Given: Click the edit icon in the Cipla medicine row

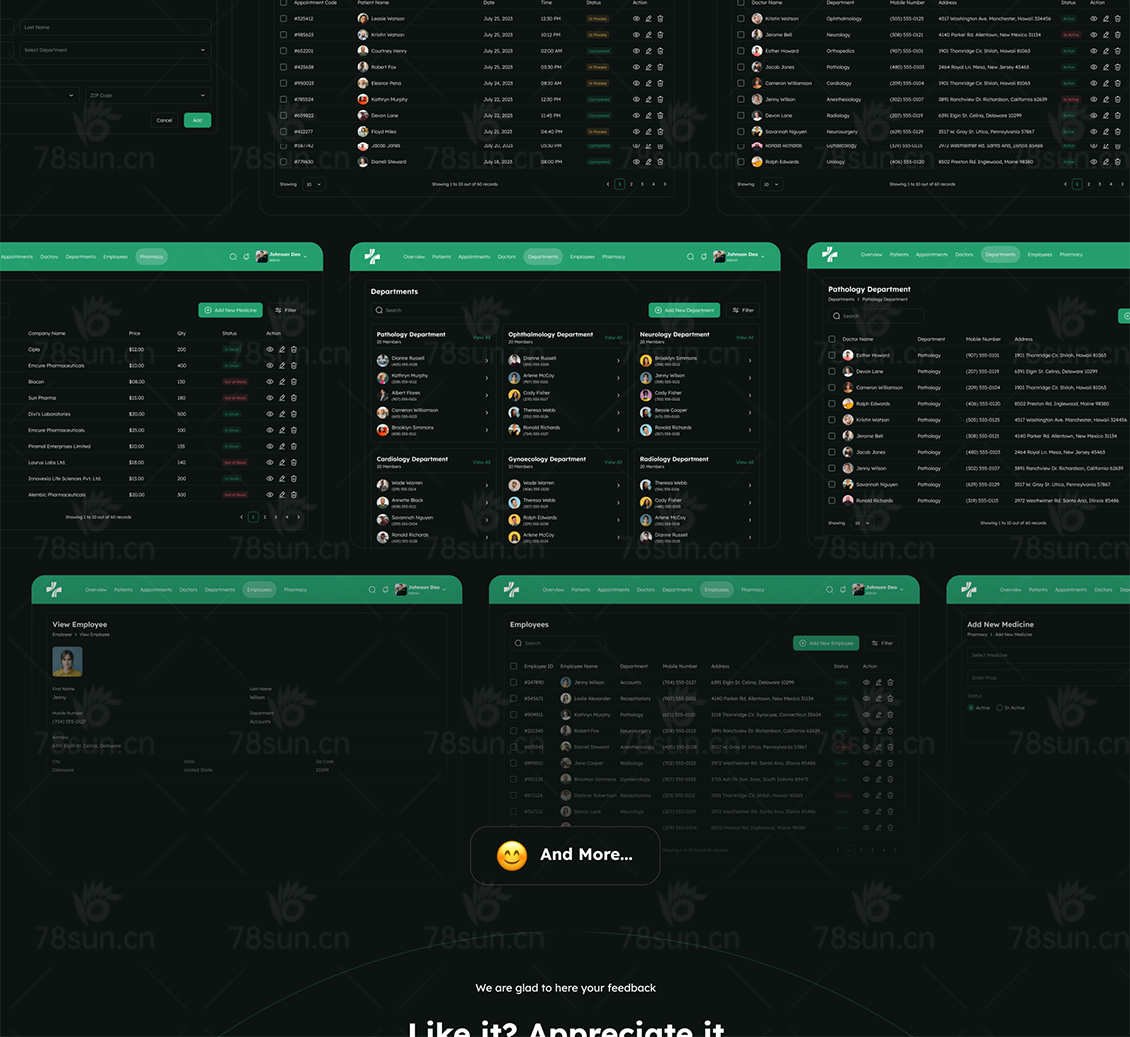Looking at the screenshot, I should click(282, 350).
